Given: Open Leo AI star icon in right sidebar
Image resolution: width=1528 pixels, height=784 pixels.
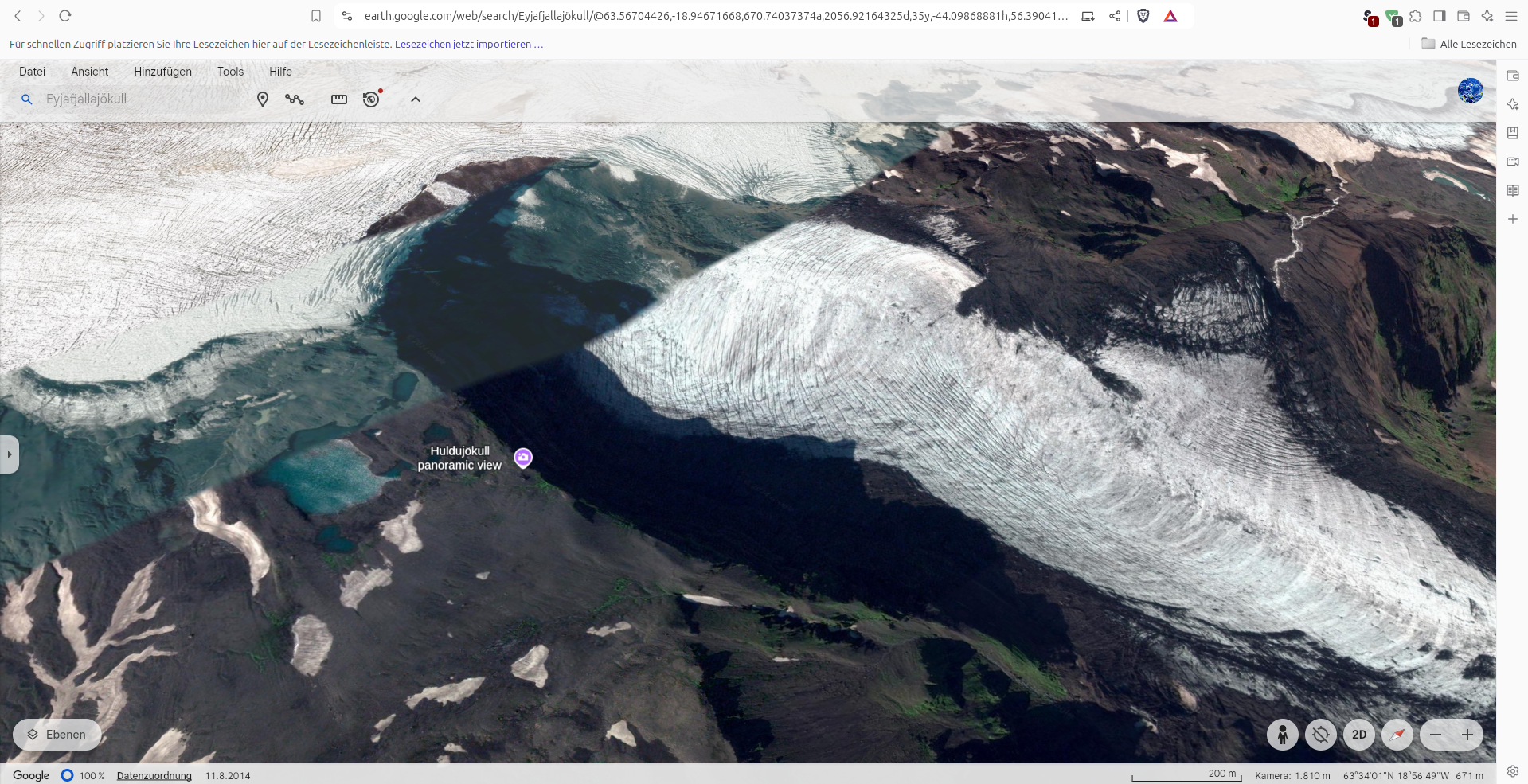Looking at the screenshot, I should click(x=1513, y=104).
